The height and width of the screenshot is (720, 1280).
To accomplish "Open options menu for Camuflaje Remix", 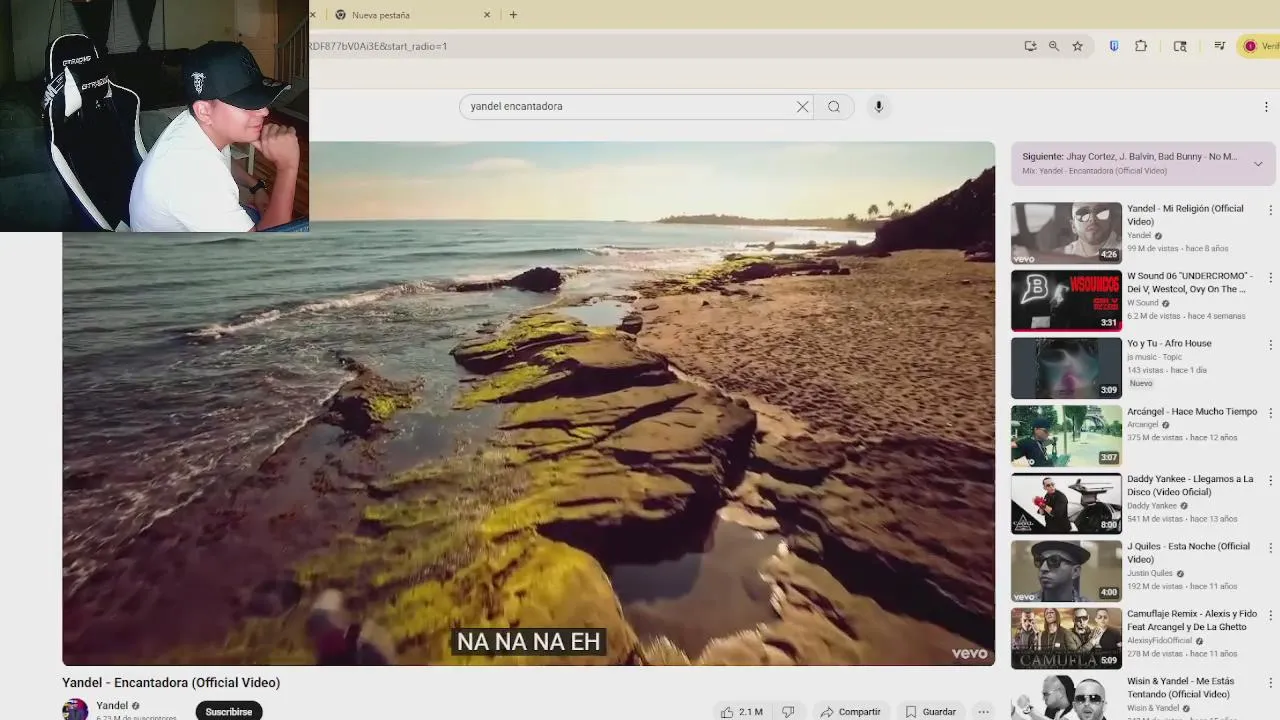I will pyautogui.click(x=1271, y=615).
